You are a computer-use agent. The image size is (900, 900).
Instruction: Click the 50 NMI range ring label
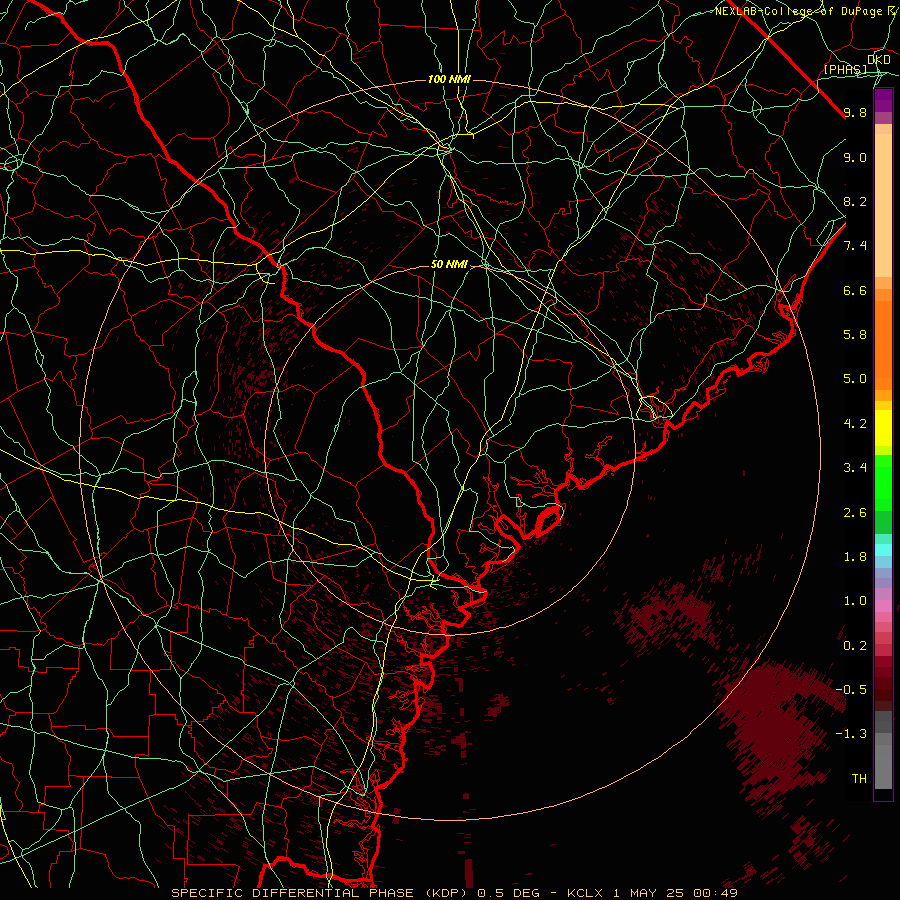449,265
